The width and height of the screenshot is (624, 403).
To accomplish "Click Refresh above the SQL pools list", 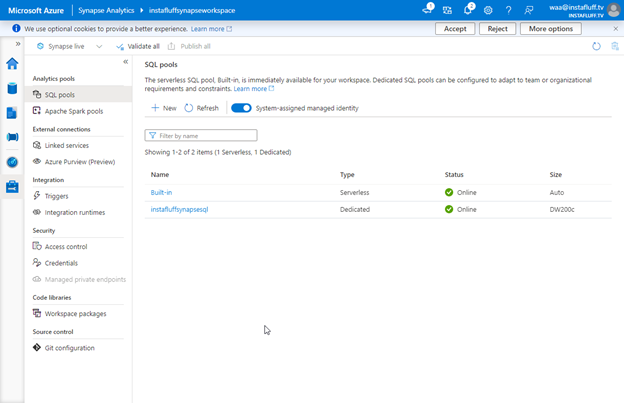I will point(201,108).
